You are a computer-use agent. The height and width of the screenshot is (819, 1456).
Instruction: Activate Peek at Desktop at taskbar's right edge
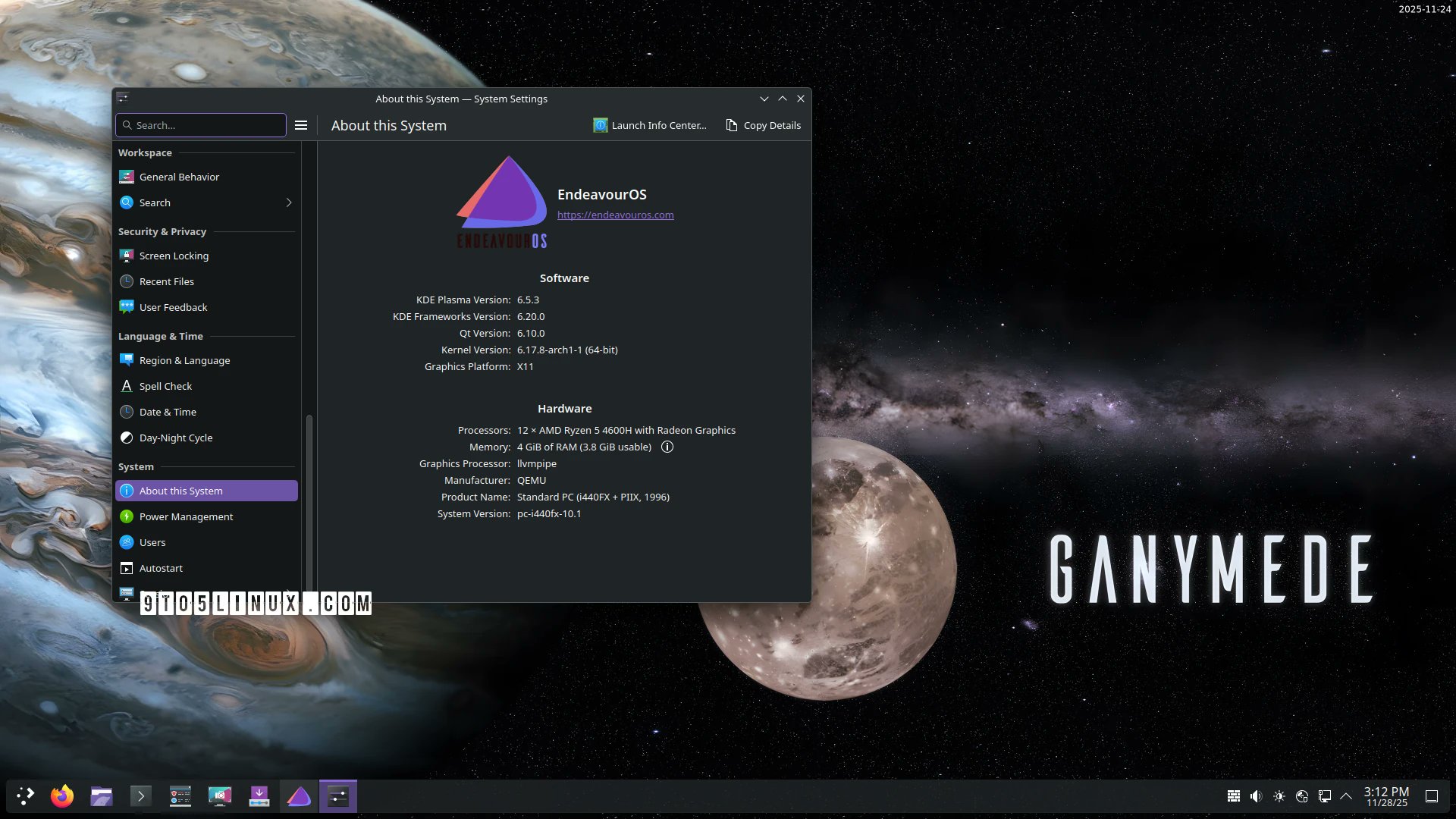pos(1430,795)
